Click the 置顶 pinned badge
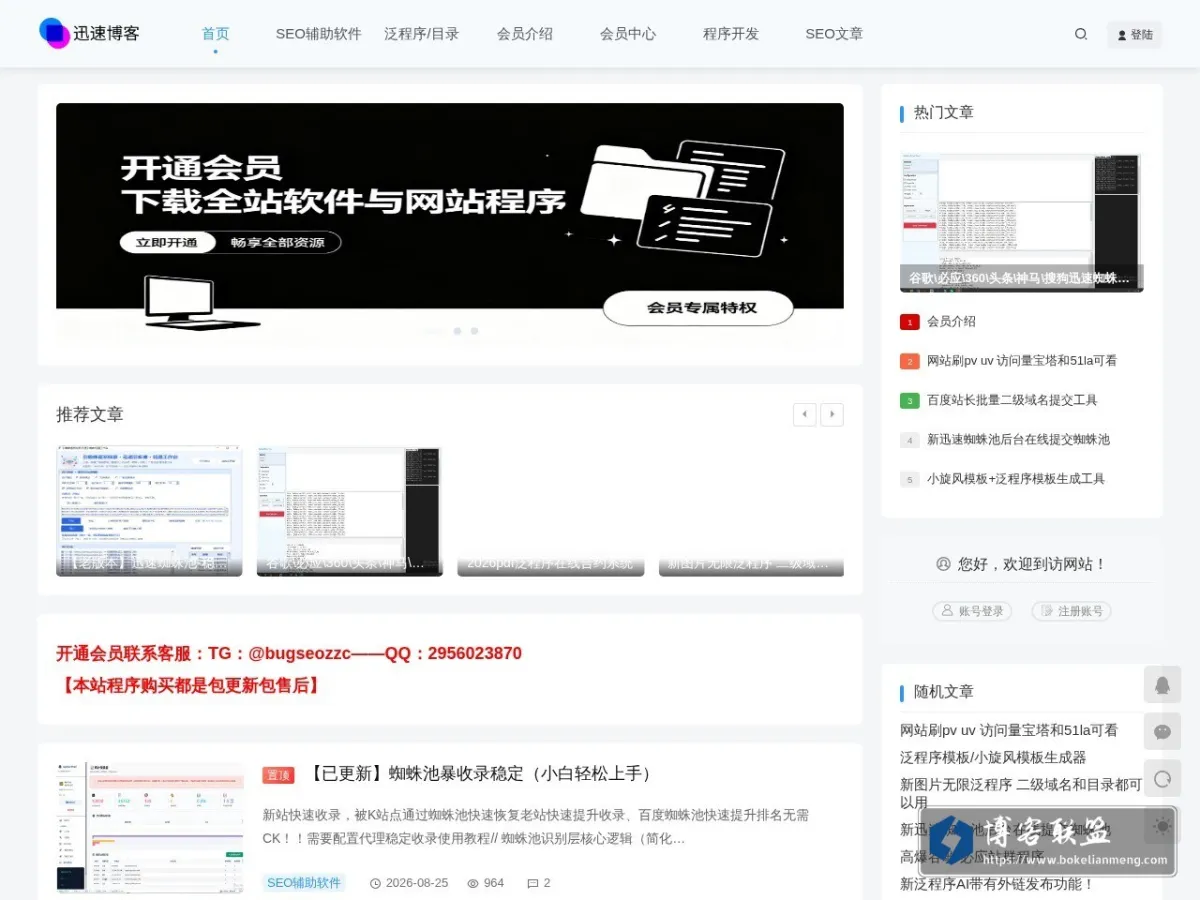 coord(279,775)
